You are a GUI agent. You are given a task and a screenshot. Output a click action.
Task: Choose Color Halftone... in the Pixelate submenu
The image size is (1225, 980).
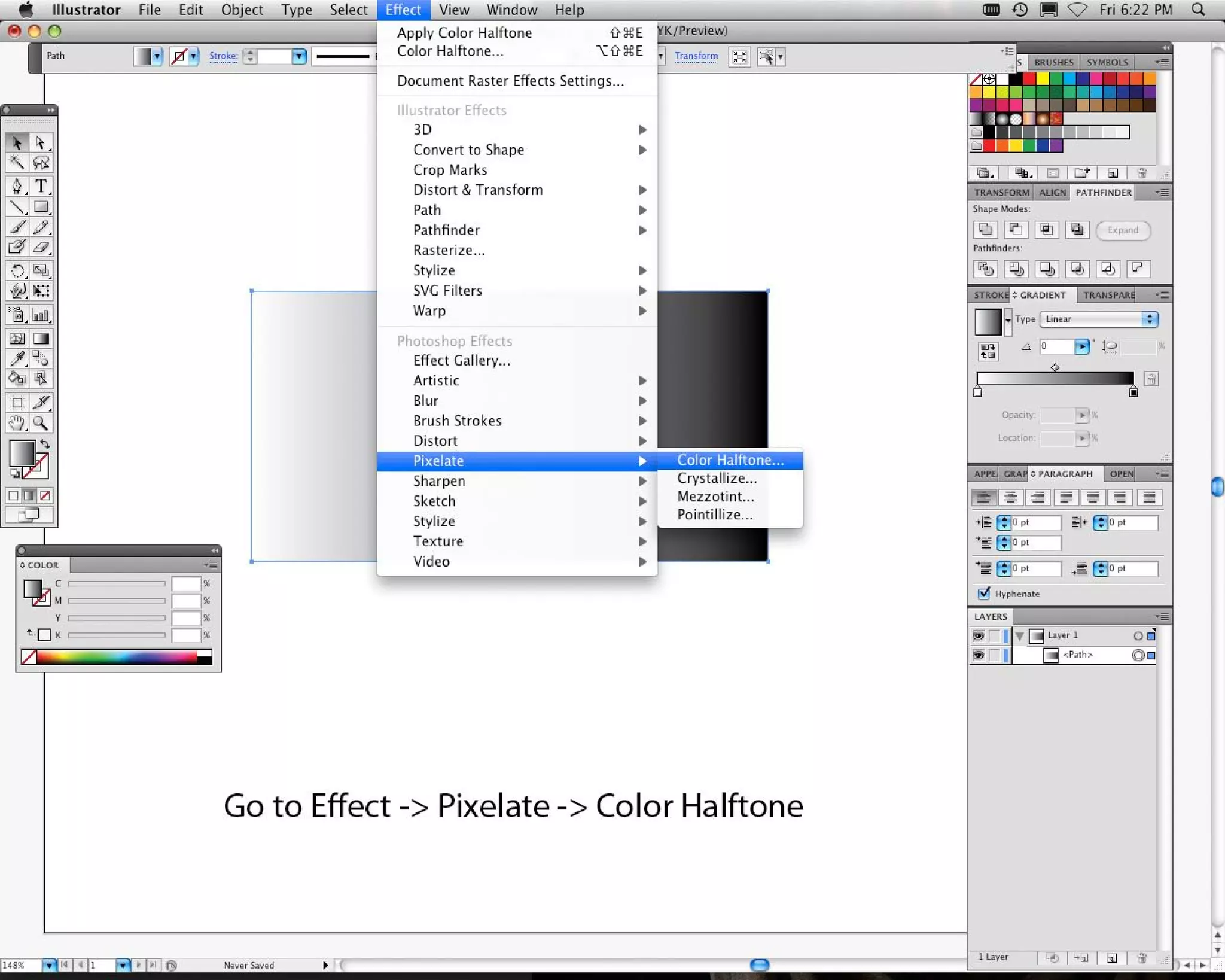(x=730, y=459)
